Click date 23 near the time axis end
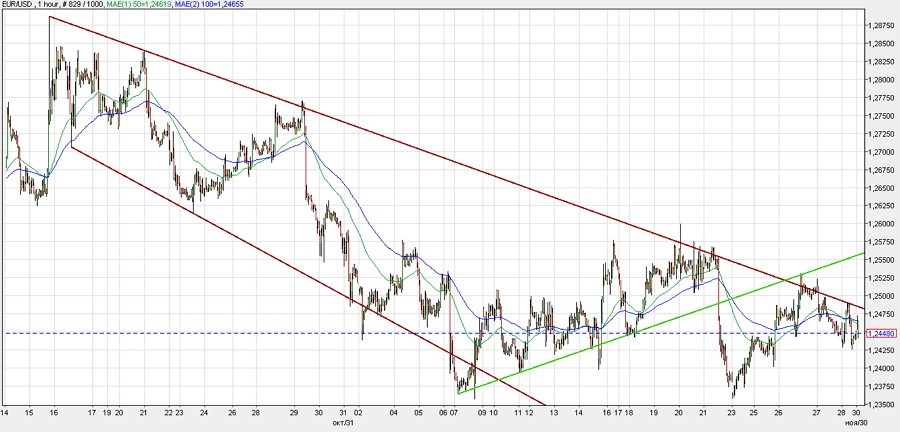The width and height of the screenshot is (900, 432). click(731, 412)
